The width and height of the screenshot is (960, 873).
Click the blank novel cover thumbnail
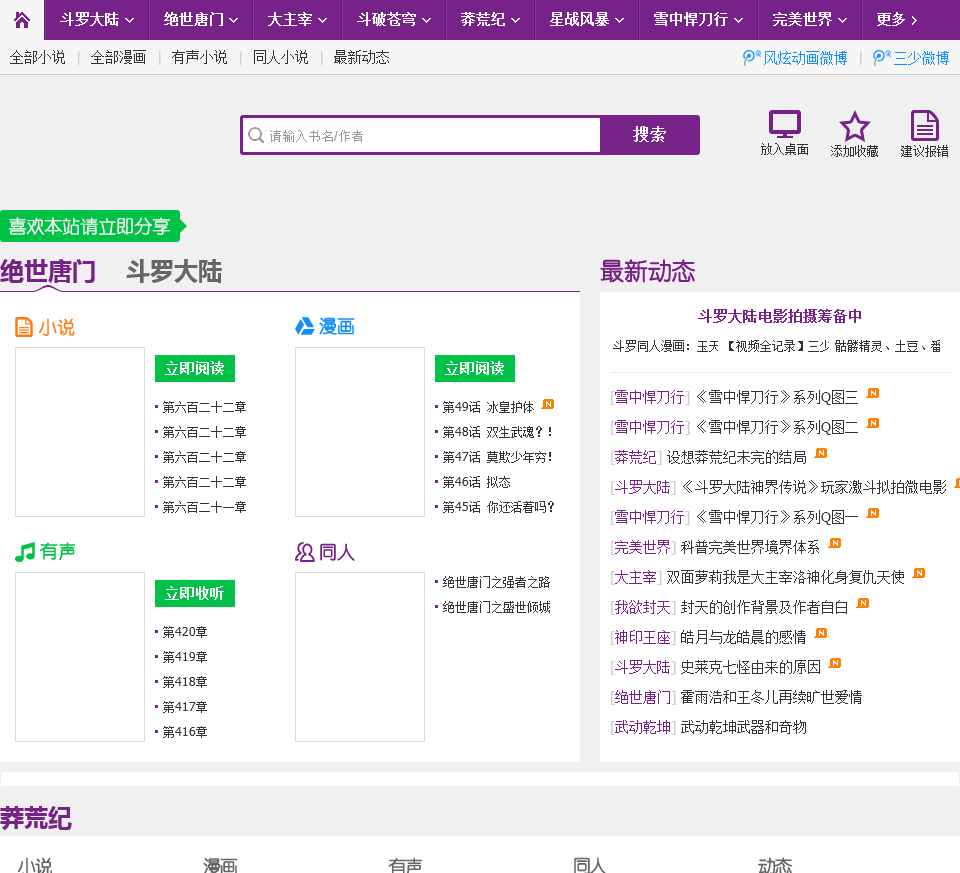pyautogui.click(x=80, y=432)
